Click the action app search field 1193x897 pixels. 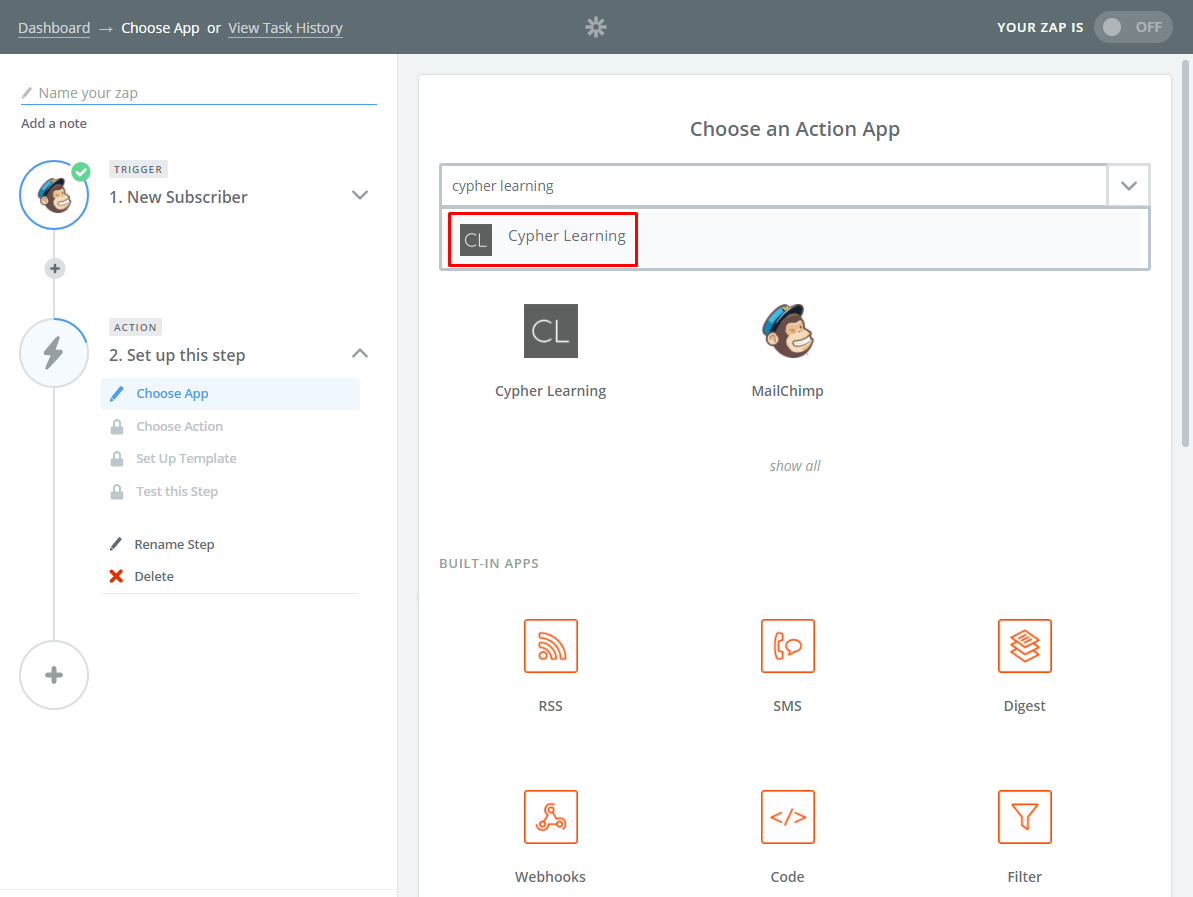[773, 186]
